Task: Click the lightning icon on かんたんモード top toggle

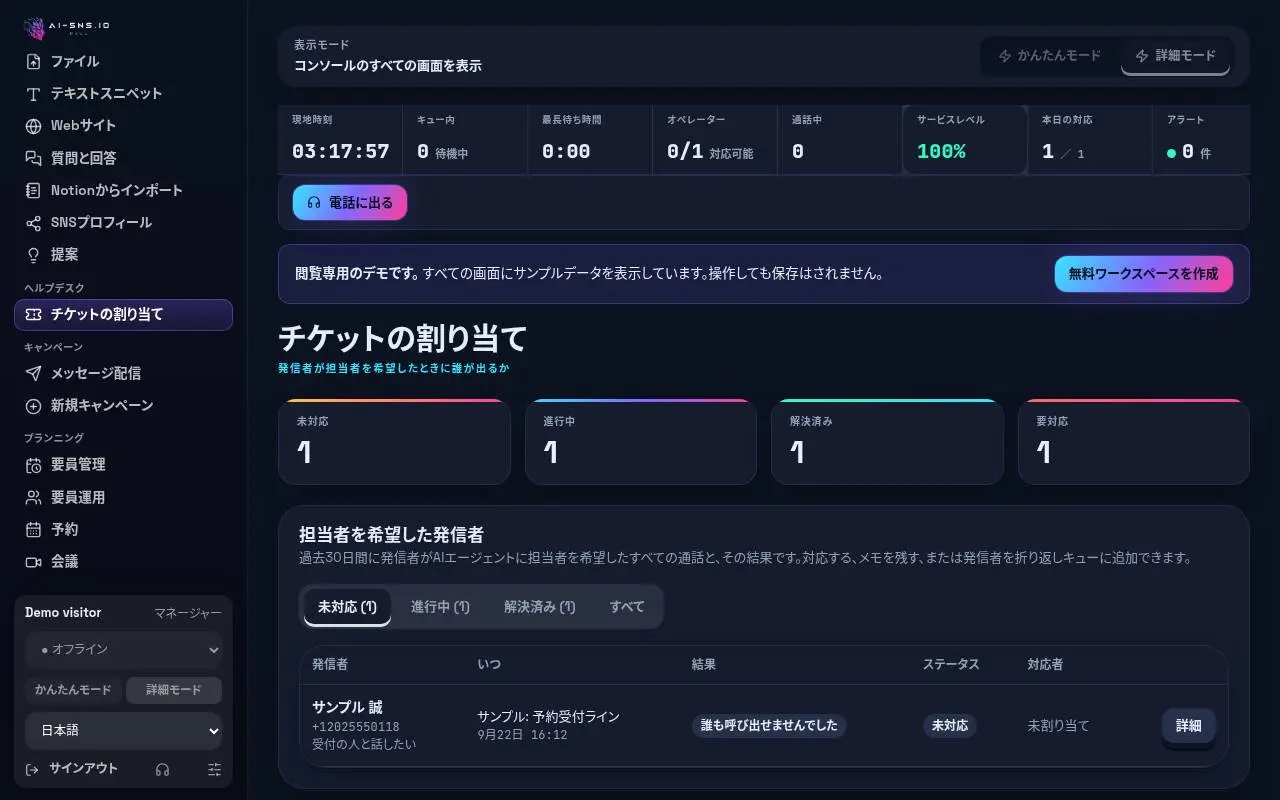Action: (1005, 56)
